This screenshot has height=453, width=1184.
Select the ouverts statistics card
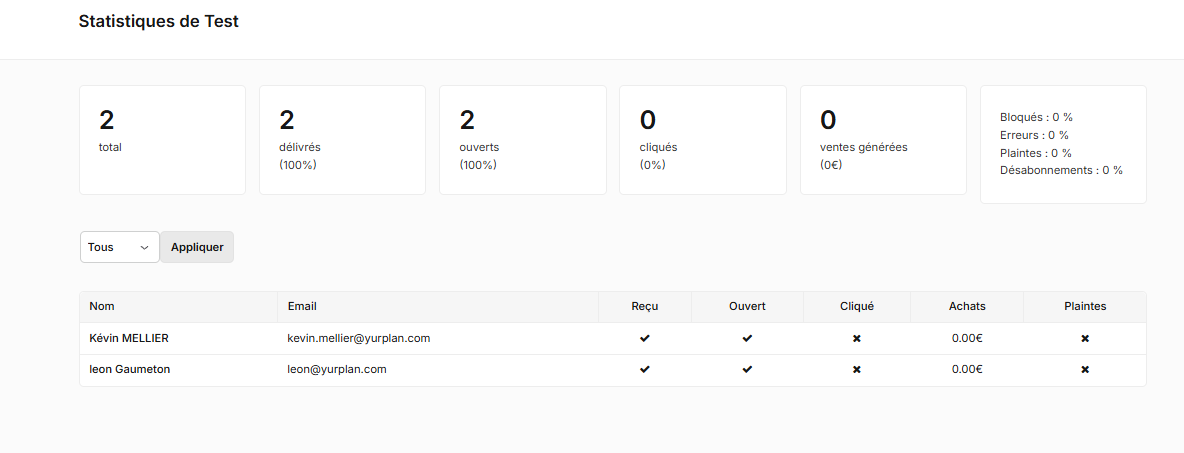(523, 140)
